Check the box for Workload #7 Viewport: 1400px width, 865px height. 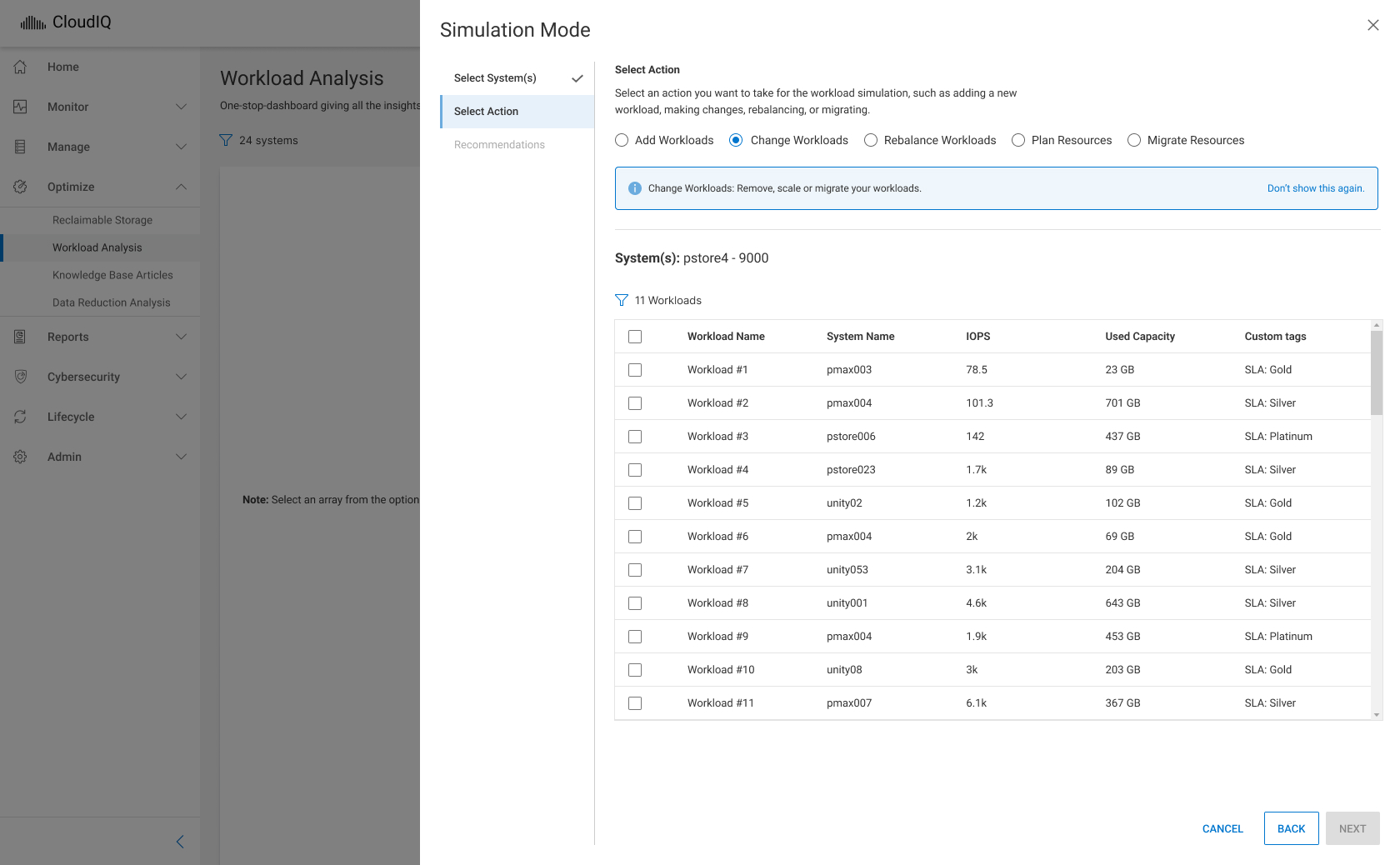(x=635, y=570)
